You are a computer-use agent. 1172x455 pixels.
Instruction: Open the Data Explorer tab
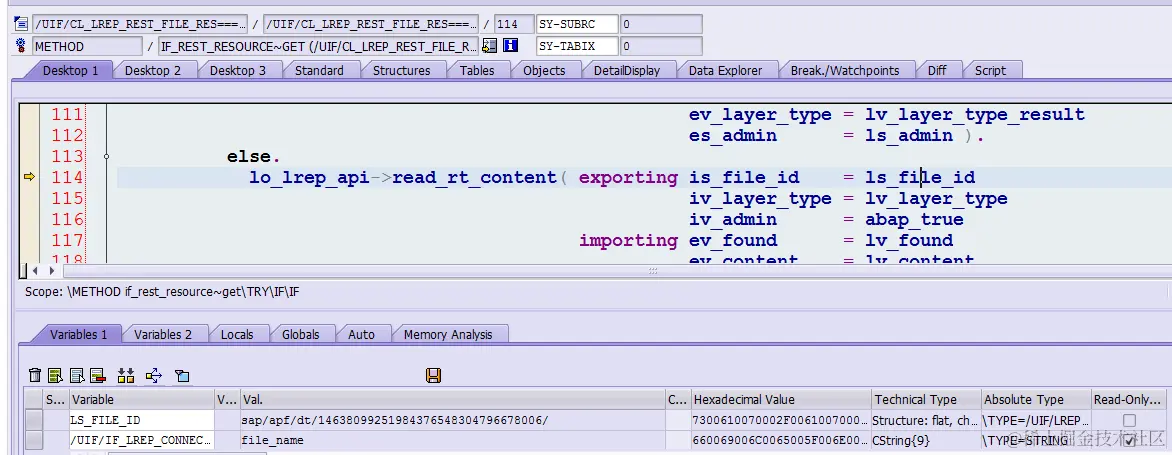point(725,70)
